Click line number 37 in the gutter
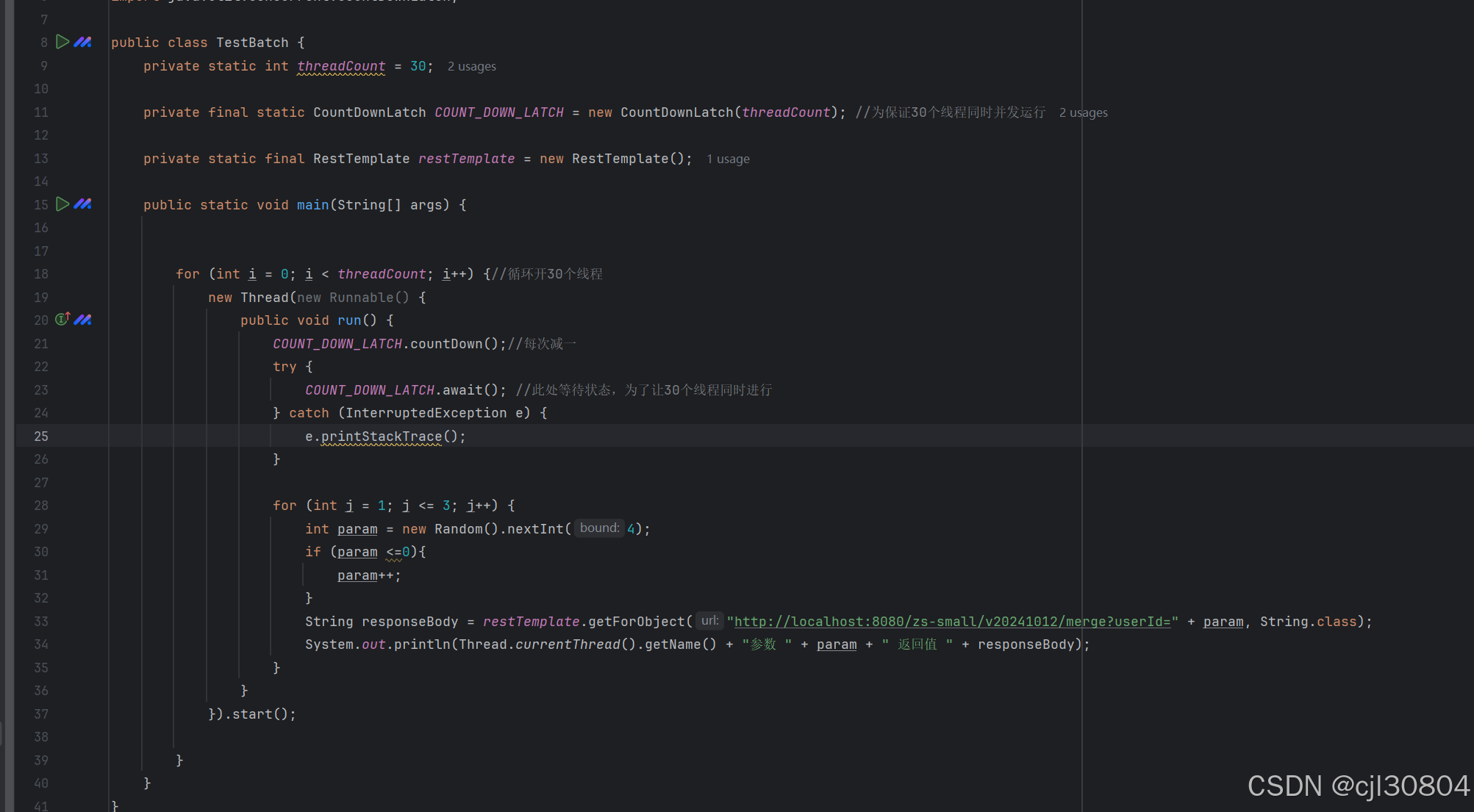 (x=41, y=714)
